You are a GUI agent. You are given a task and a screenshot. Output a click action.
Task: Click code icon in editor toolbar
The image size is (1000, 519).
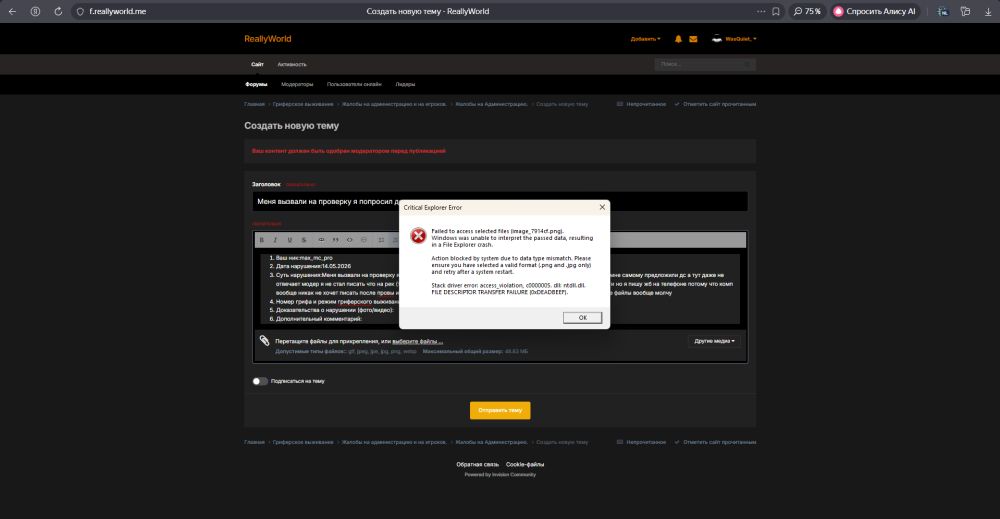[349, 240]
